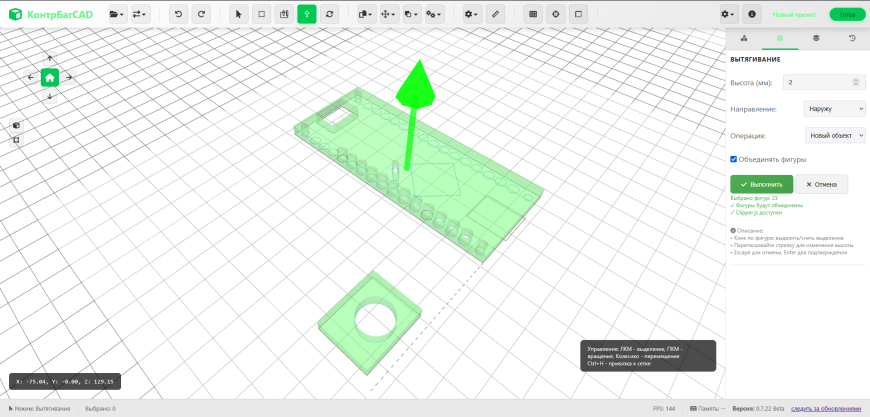This screenshot has width=870, height=417.
Task: Open the import/export arrows menu
Action: coord(140,14)
